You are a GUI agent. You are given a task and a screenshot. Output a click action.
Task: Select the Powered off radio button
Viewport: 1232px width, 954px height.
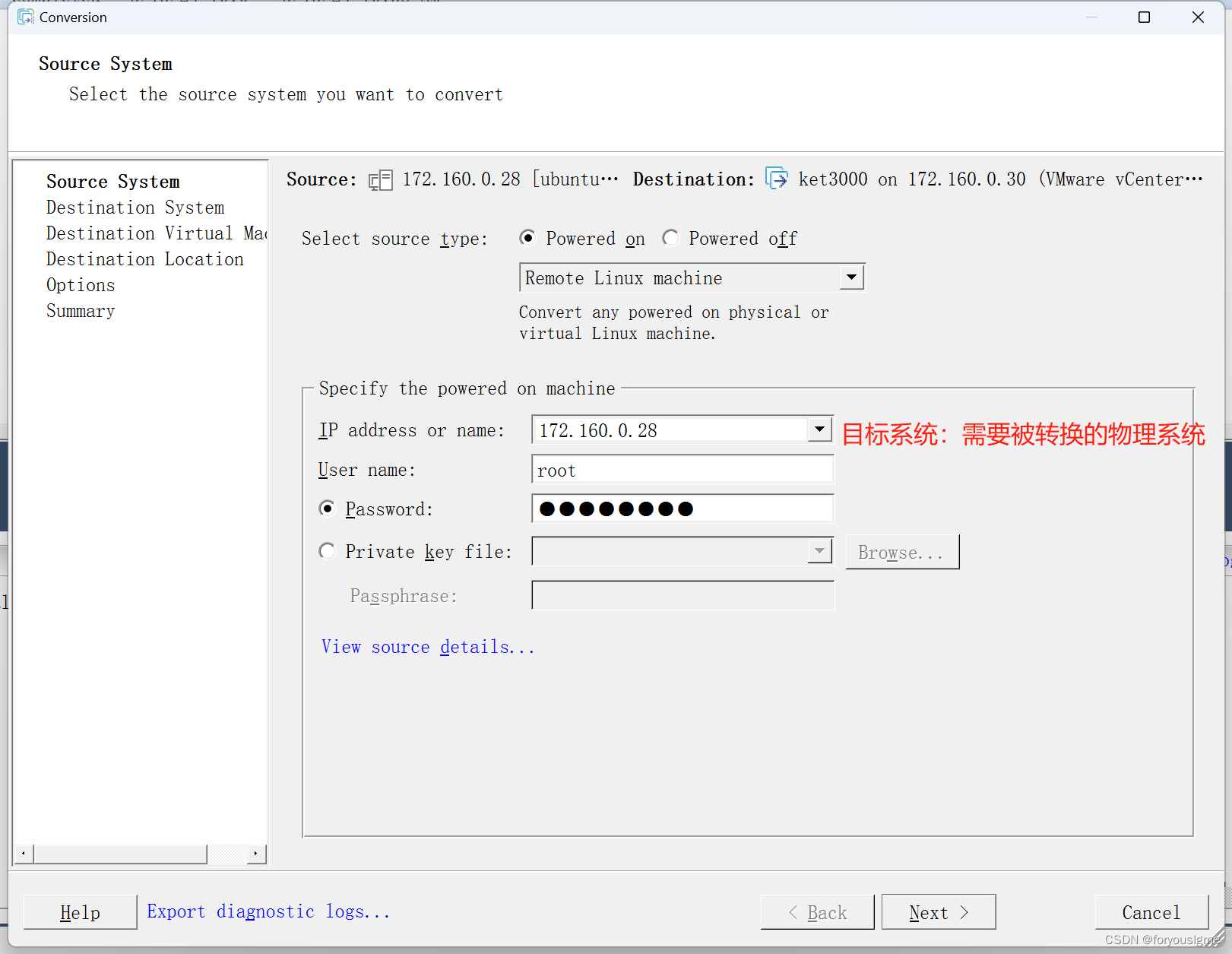click(670, 238)
